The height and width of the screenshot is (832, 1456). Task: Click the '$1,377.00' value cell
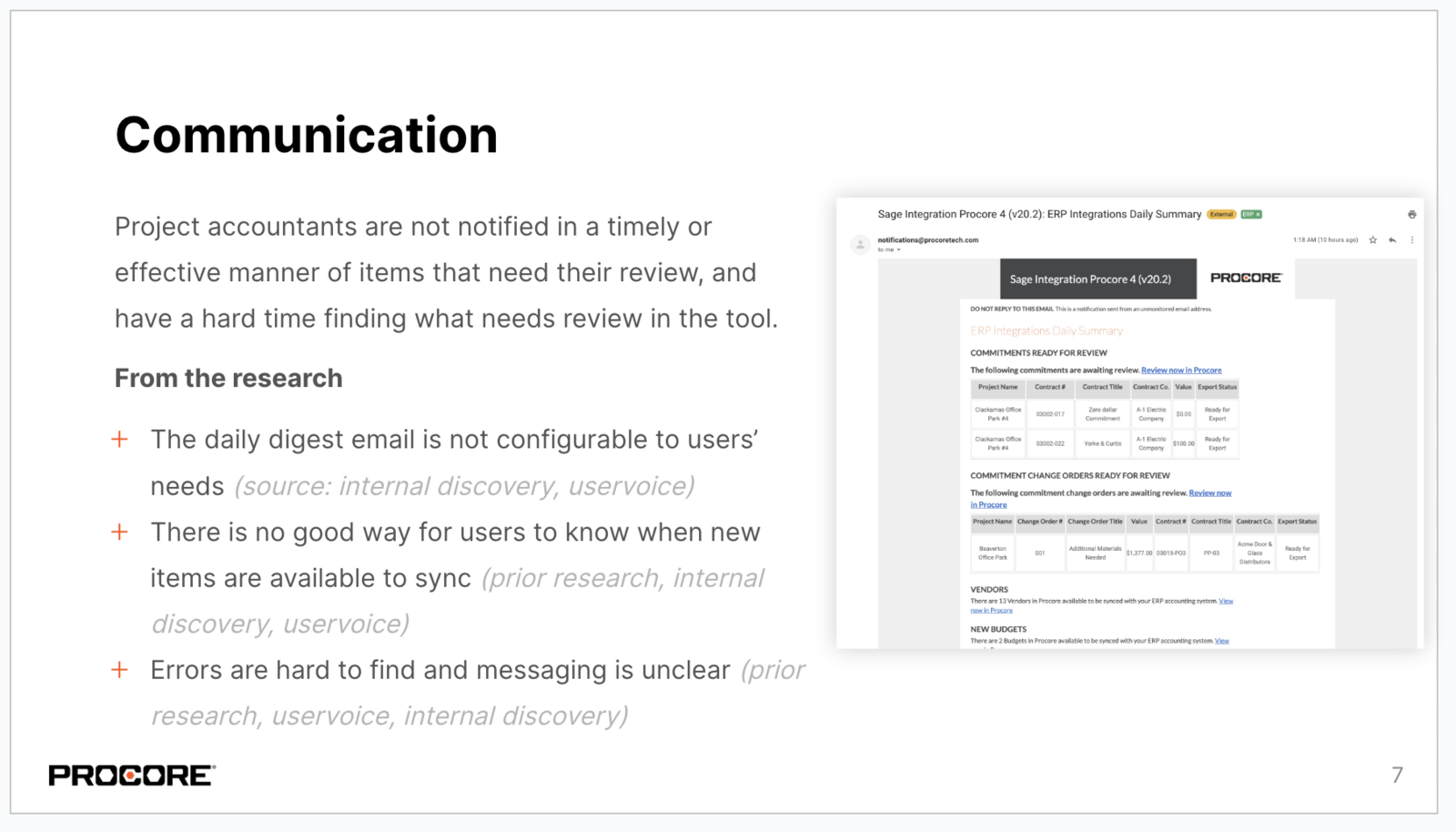pyautogui.click(x=1139, y=553)
